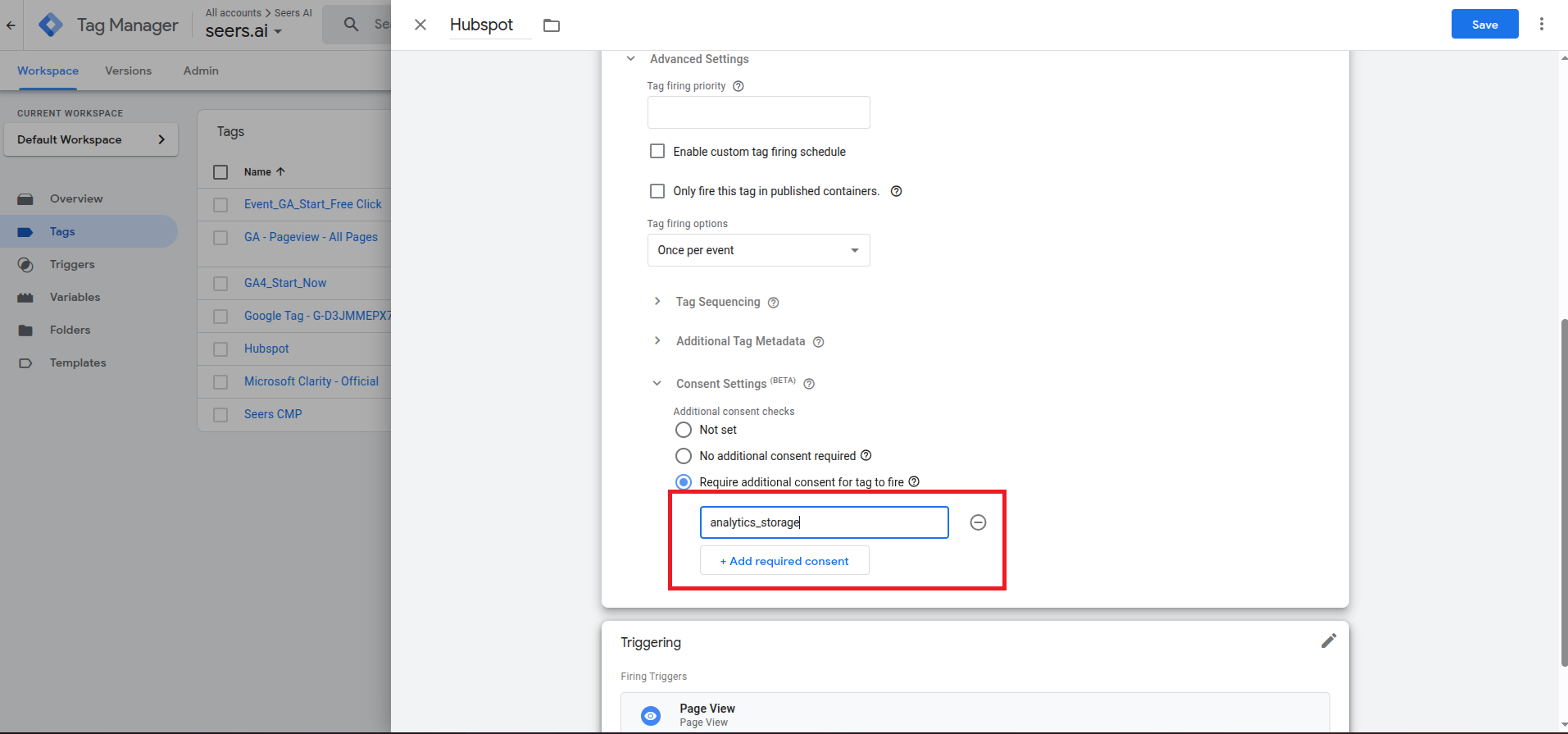The width and height of the screenshot is (1568, 734).
Task: Collapse the Consent Settings section
Action: tap(657, 383)
